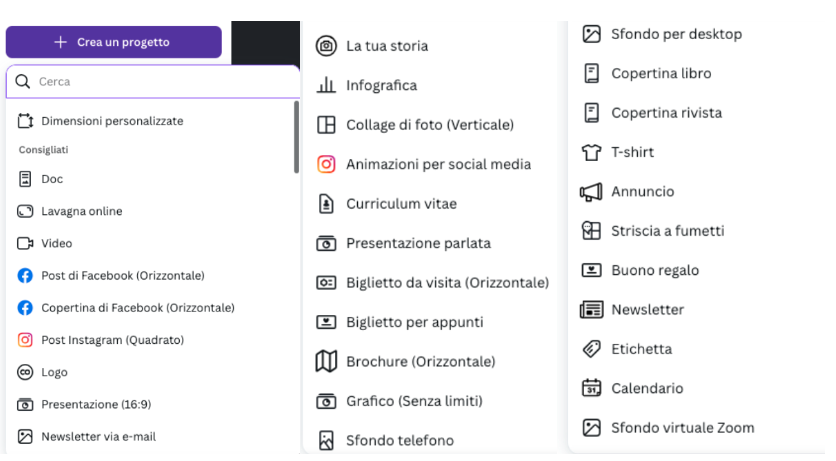Select the Etichetta tag icon
The height and width of the screenshot is (461, 836).
(591, 349)
